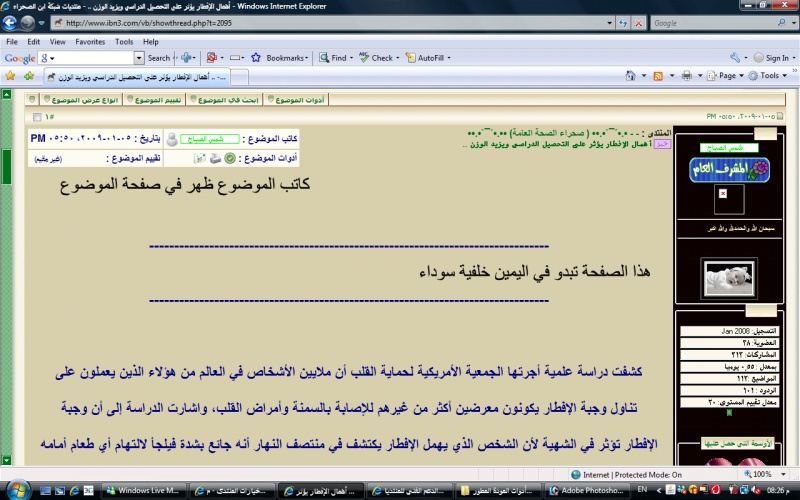Click the browser Back arrow button
Screen dimensions: 800x500
pyautogui.click(x=11, y=22)
